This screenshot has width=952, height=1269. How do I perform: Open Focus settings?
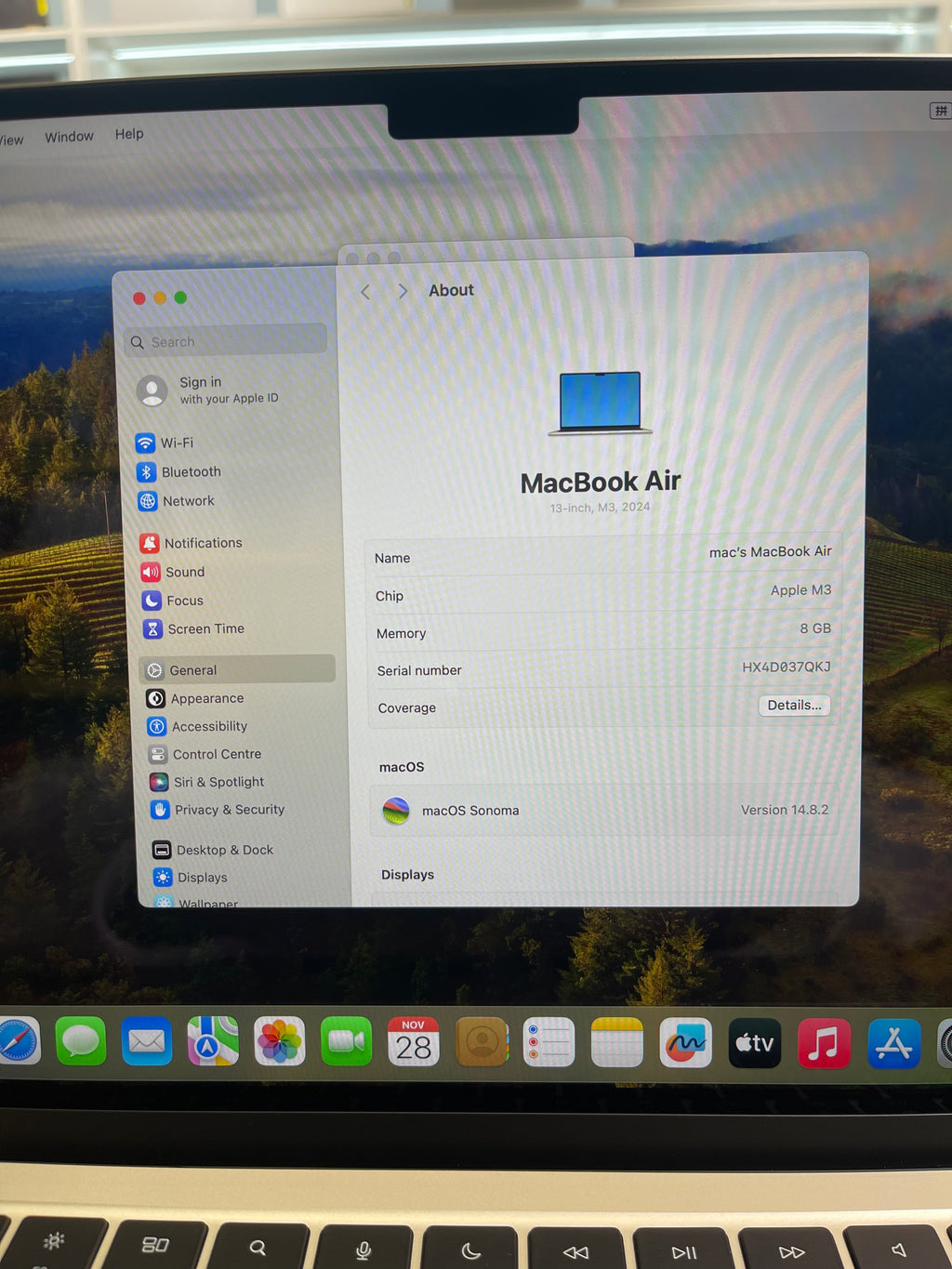click(173, 601)
